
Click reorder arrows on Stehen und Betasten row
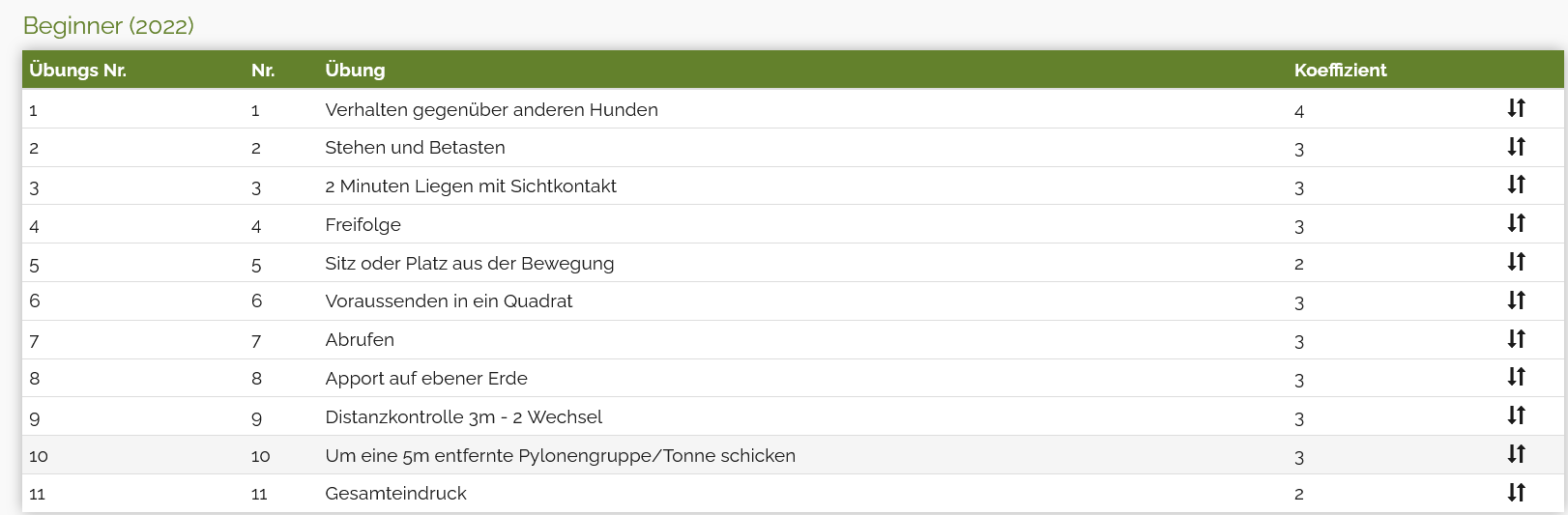click(x=1516, y=147)
